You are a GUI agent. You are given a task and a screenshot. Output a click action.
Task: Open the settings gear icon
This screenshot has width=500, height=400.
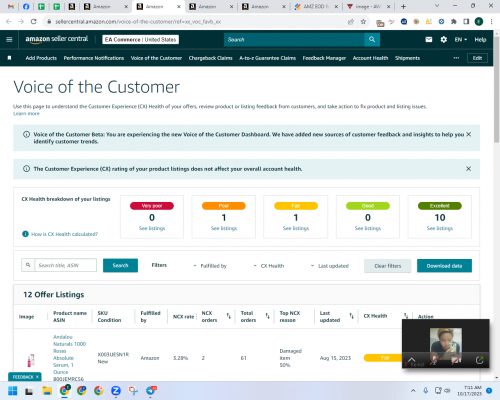[443, 40]
